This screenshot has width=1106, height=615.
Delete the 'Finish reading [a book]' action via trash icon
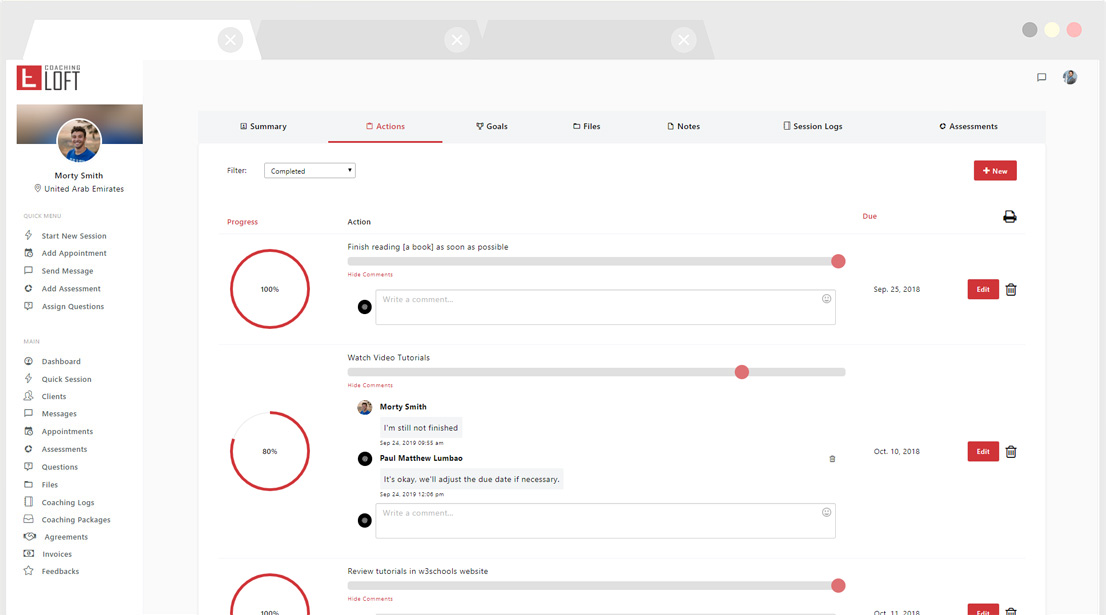tap(1011, 290)
